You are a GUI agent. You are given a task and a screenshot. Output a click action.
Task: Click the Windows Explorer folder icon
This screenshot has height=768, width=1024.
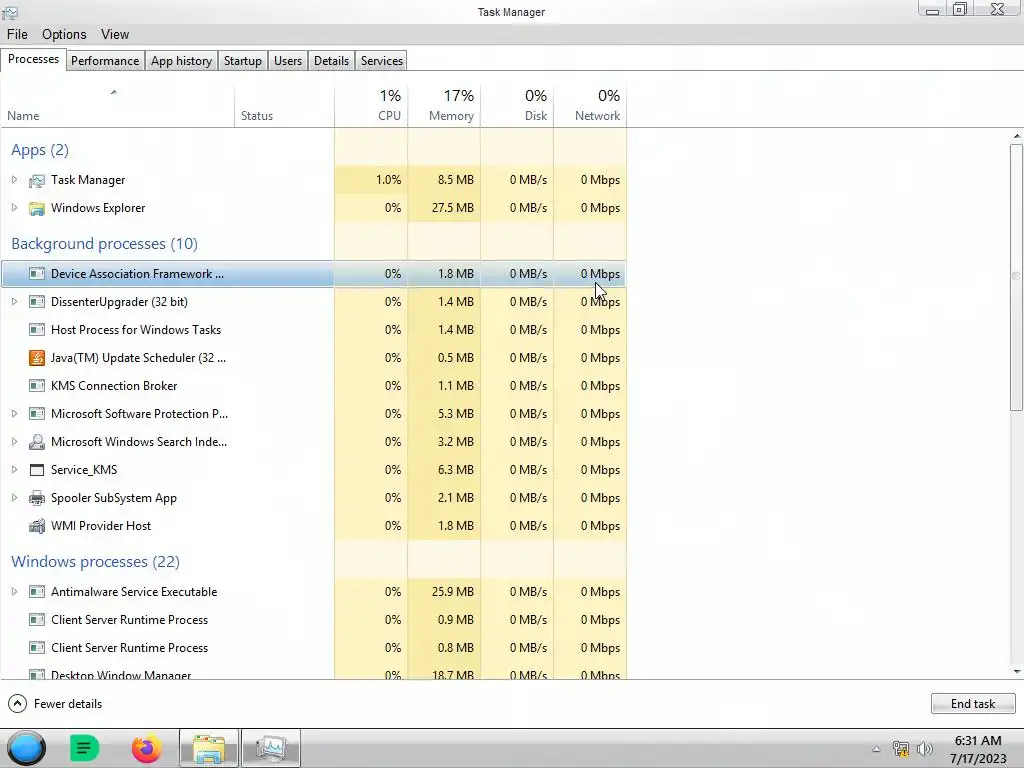pyautogui.click(x=37, y=208)
